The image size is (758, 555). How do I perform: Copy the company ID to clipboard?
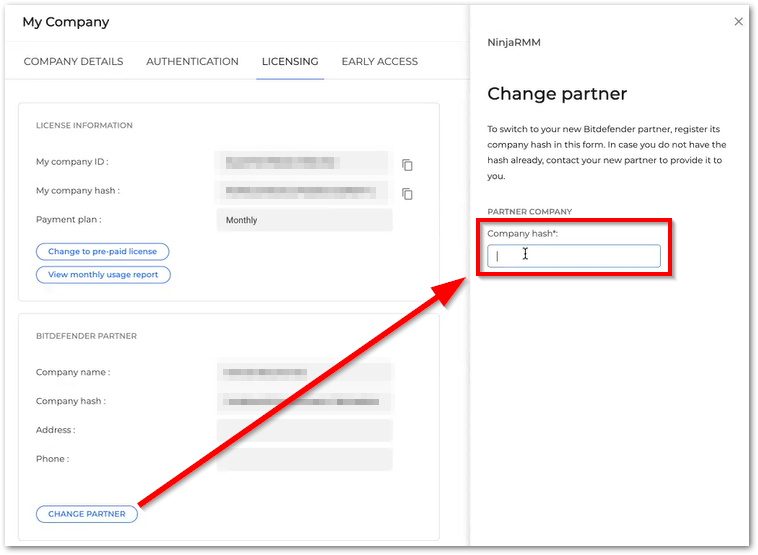pos(407,165)
